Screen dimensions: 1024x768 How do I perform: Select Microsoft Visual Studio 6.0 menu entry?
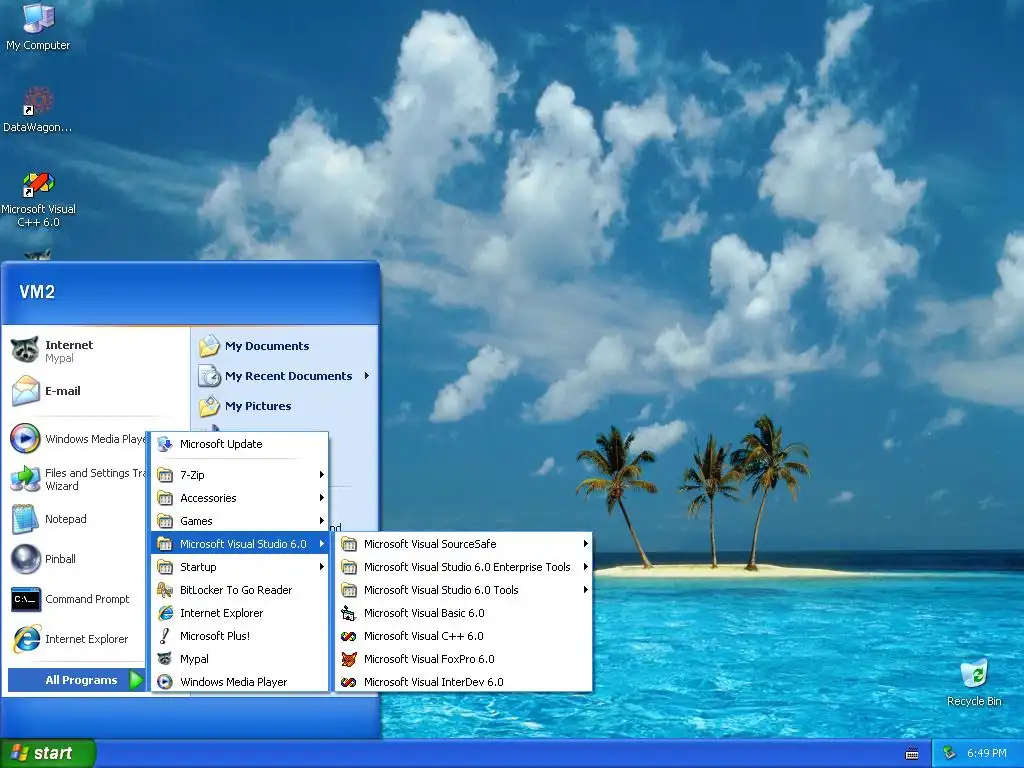(x=240, y=544)
